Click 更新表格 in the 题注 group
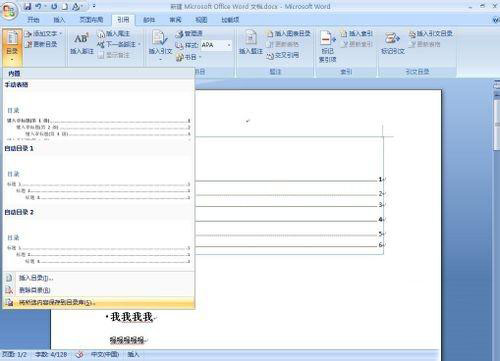This screenshot has width=500, height=361. coord(283,44)
